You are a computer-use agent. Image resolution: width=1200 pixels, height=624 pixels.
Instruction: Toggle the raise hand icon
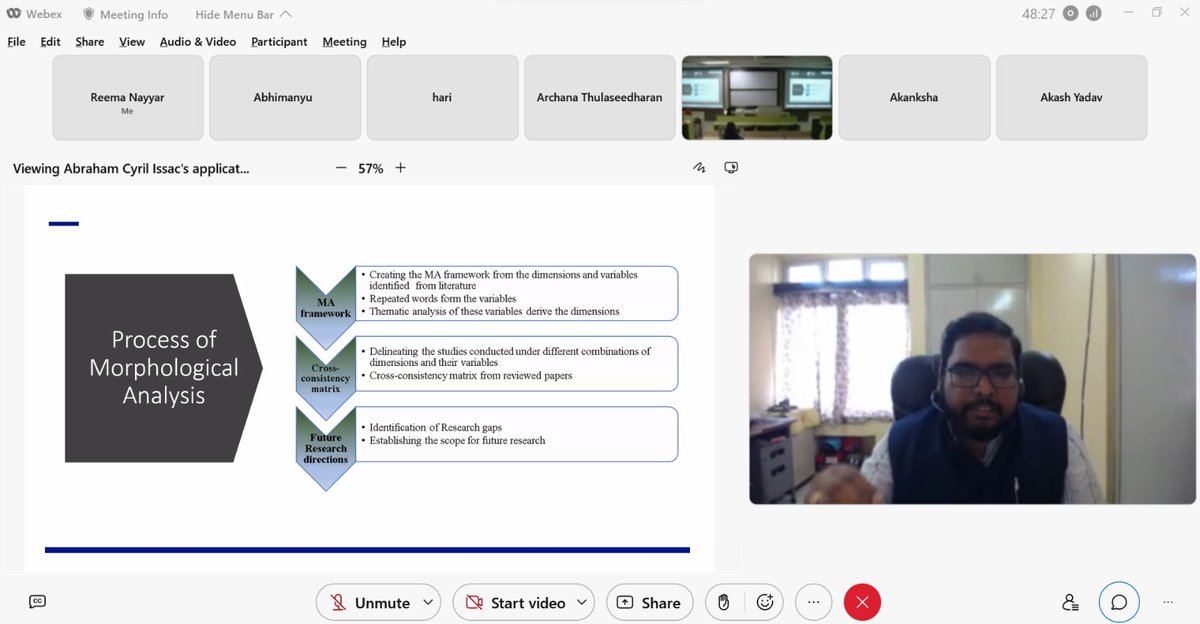[x=724, y=602]
